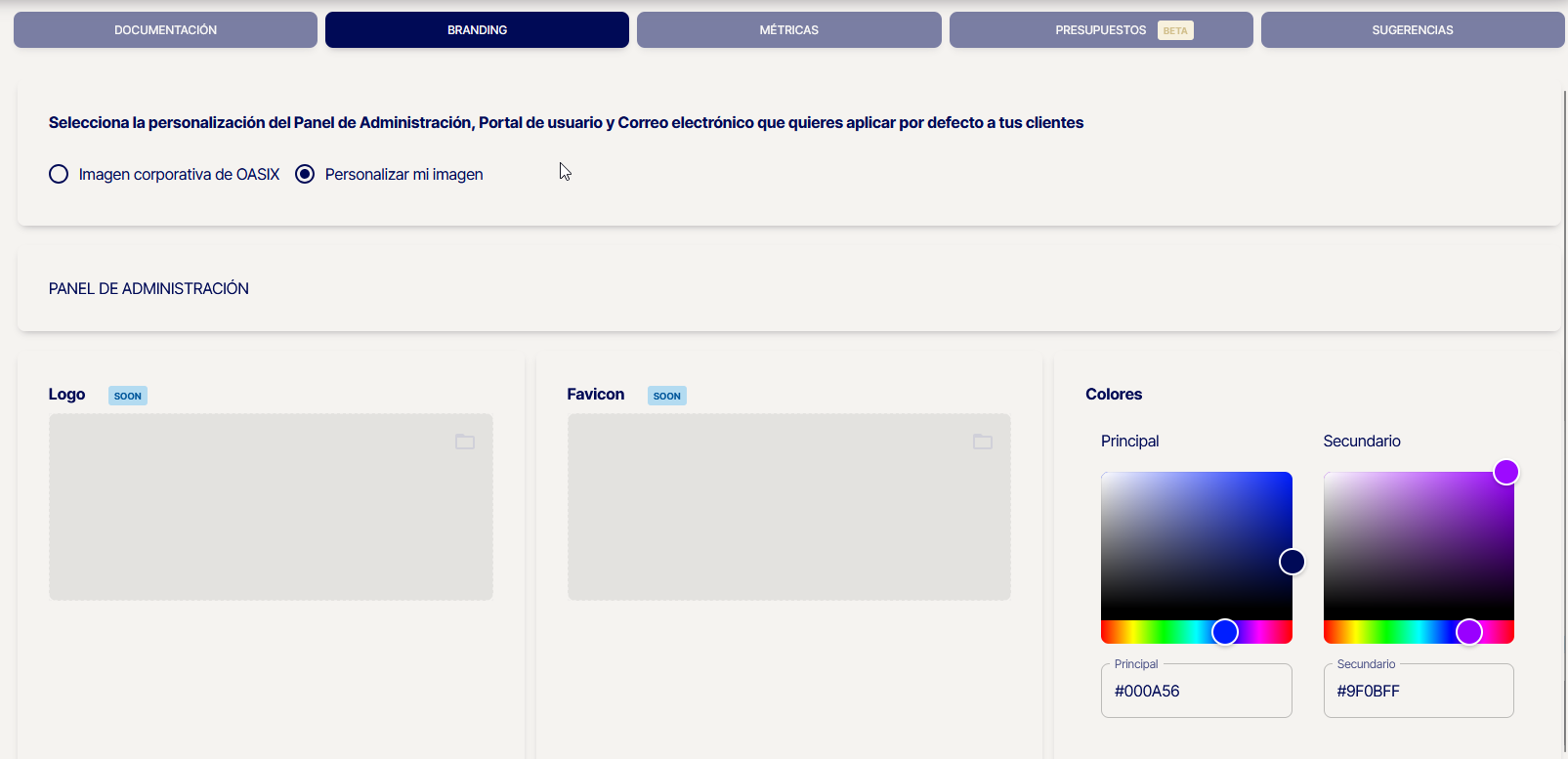The height and width of the screenshot is (759, 1568).
Task: Click the Secundario color saturation picker handle
Action: pos(1505,473)
